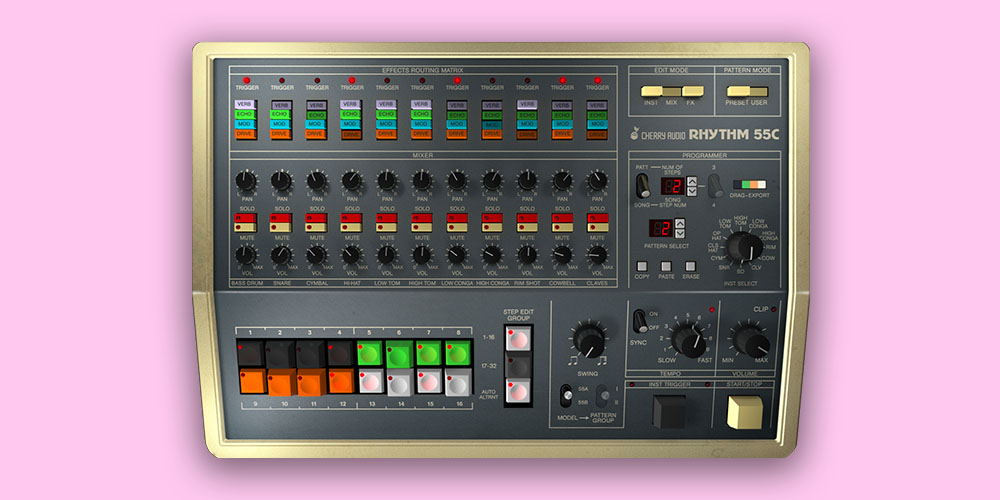Toggle VERB routing for Rim Shot channel
Image resolution: width=1000 pixels, height=500 pixels.
(x=527, y=105)
